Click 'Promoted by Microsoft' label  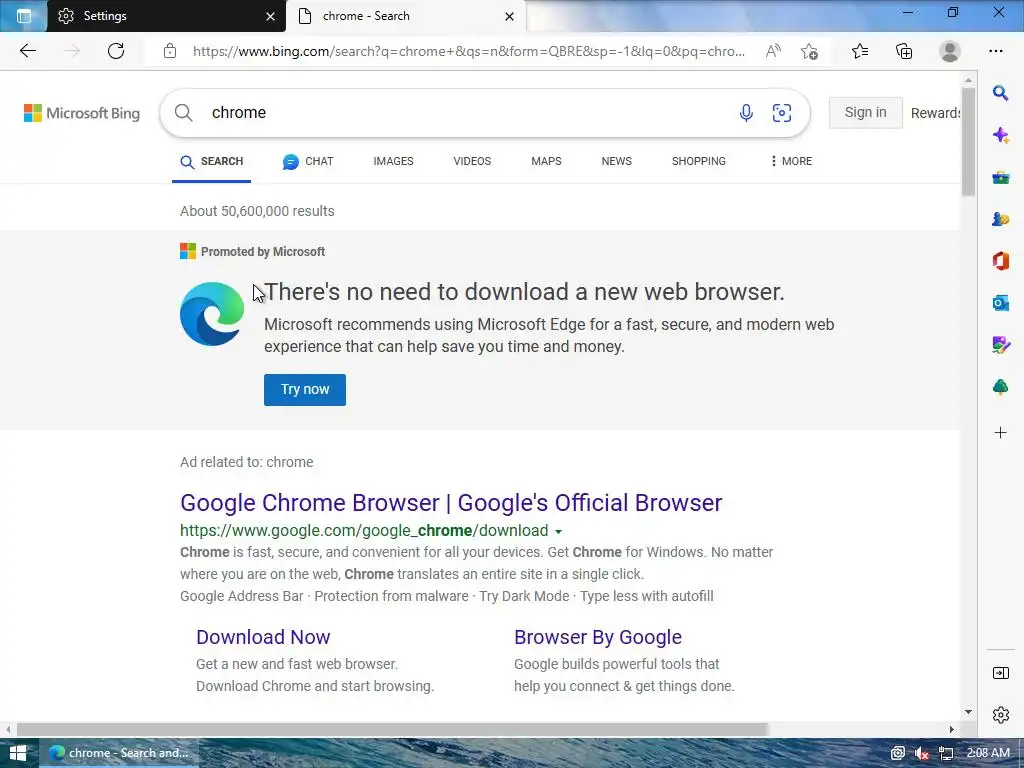coord(263,251)
